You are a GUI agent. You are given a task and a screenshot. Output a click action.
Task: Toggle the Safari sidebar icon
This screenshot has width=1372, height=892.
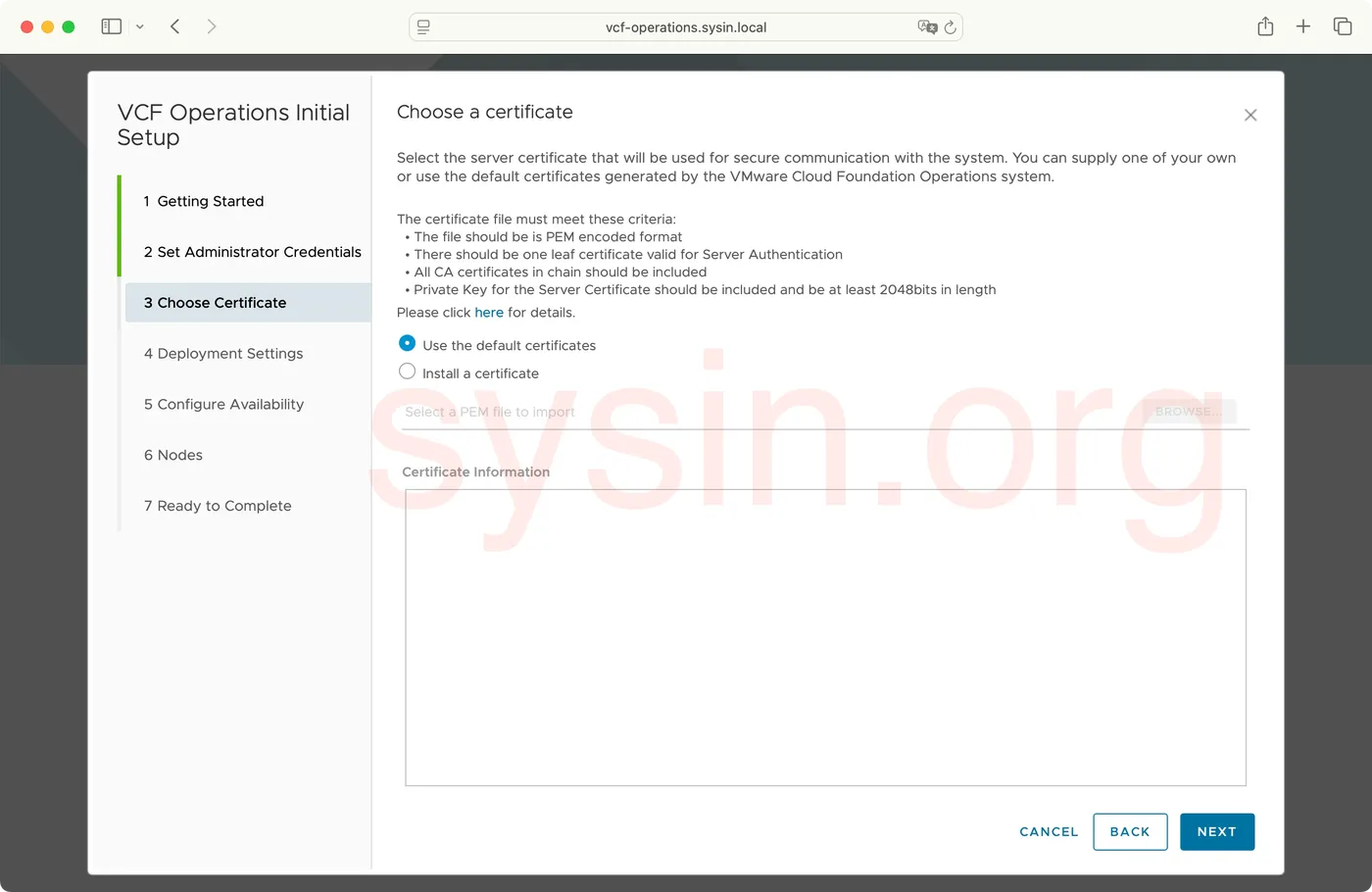click(x=111, y=26)
